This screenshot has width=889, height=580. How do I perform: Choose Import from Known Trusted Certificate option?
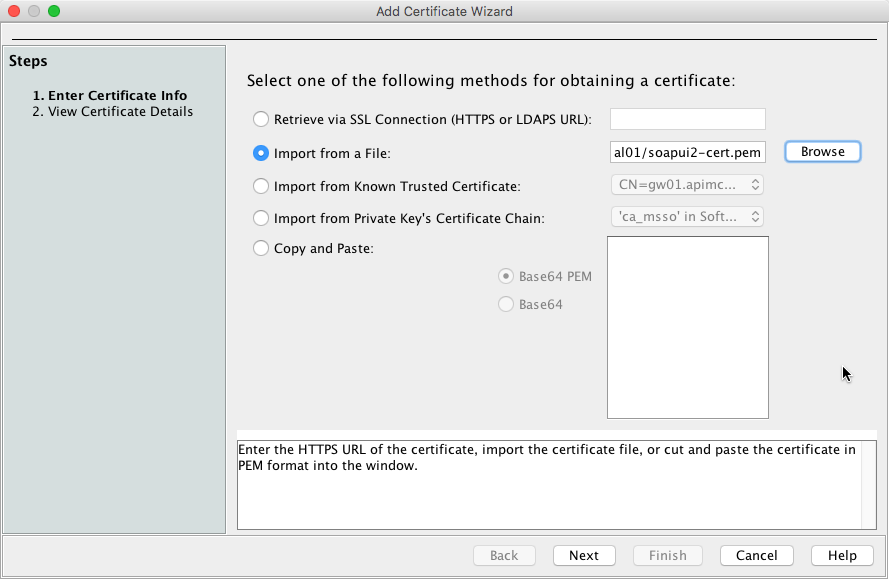coord(261,186)
